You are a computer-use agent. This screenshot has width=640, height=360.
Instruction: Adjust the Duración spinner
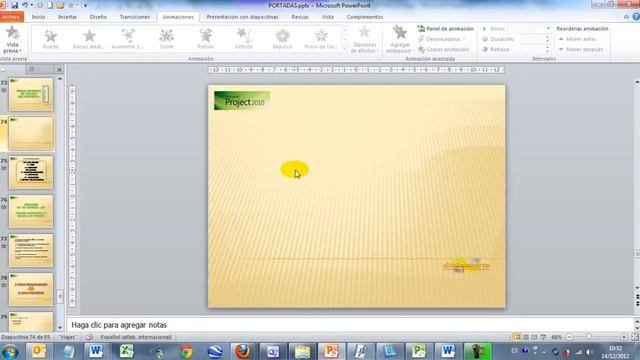547,39
